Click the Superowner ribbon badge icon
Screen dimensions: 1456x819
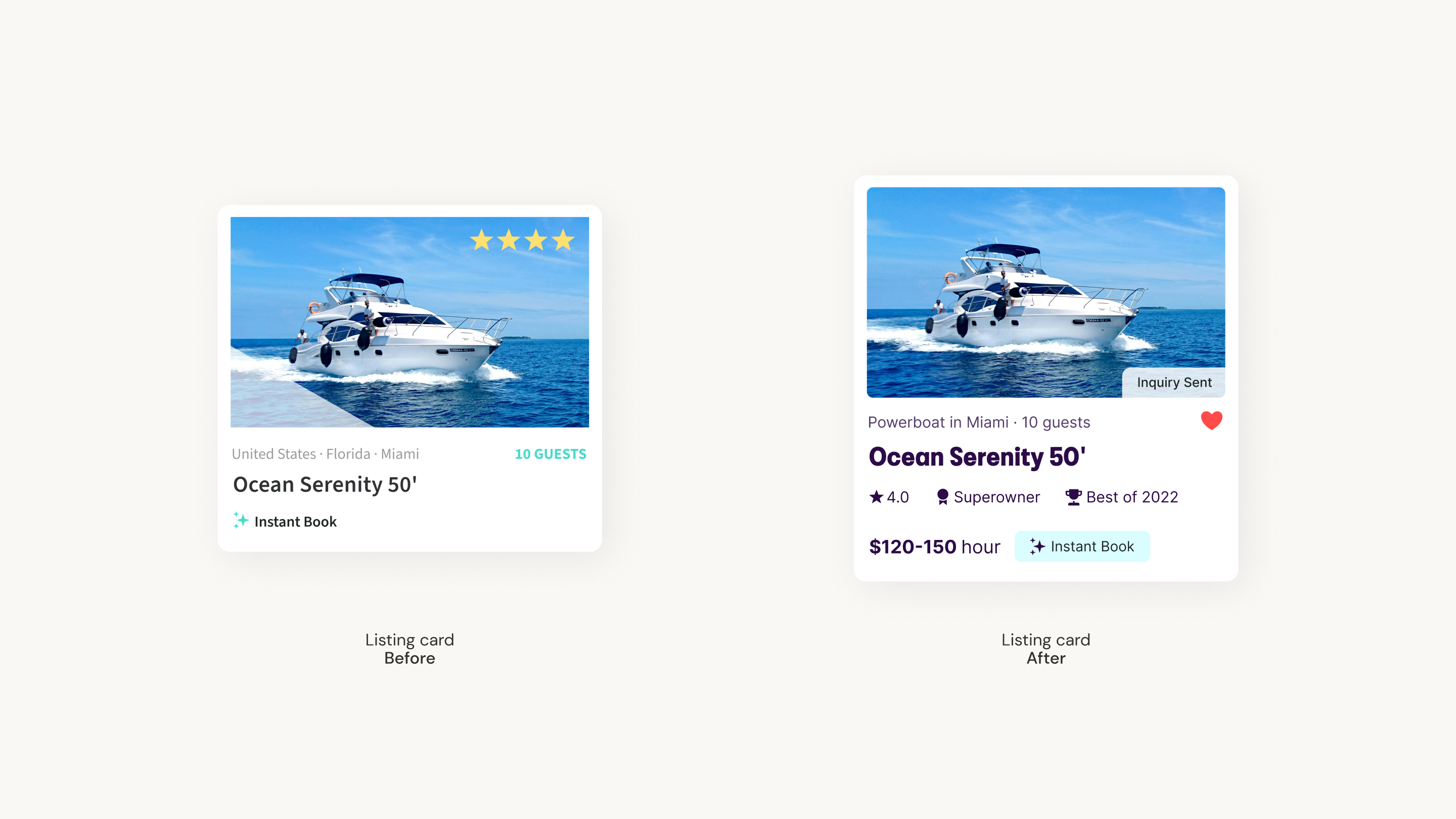point(942,497)
